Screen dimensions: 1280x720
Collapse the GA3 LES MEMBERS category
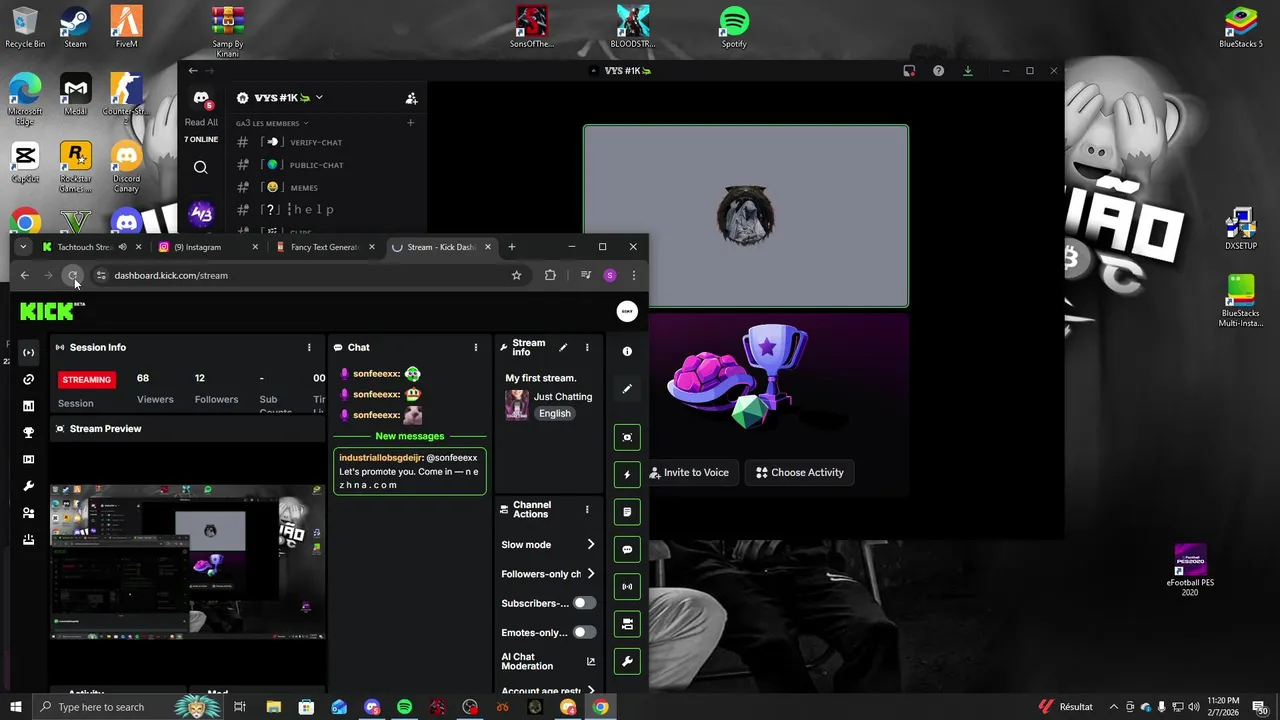point(272,123)
